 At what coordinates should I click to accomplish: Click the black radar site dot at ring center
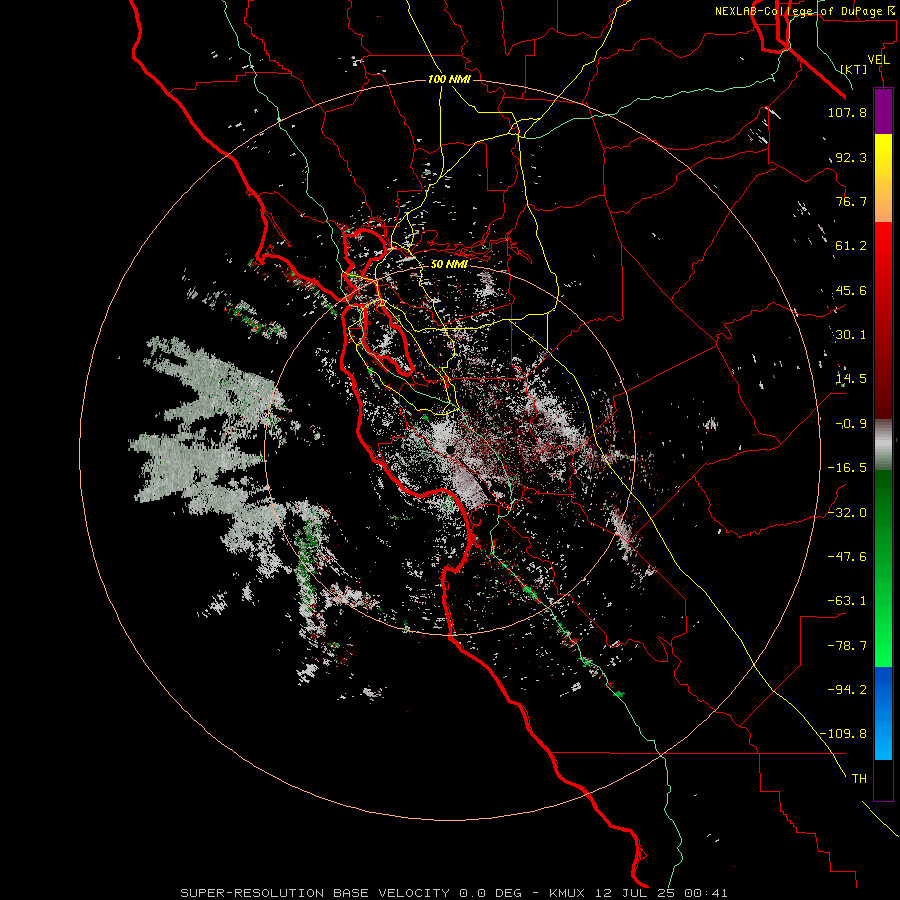[x=450, y=449]
